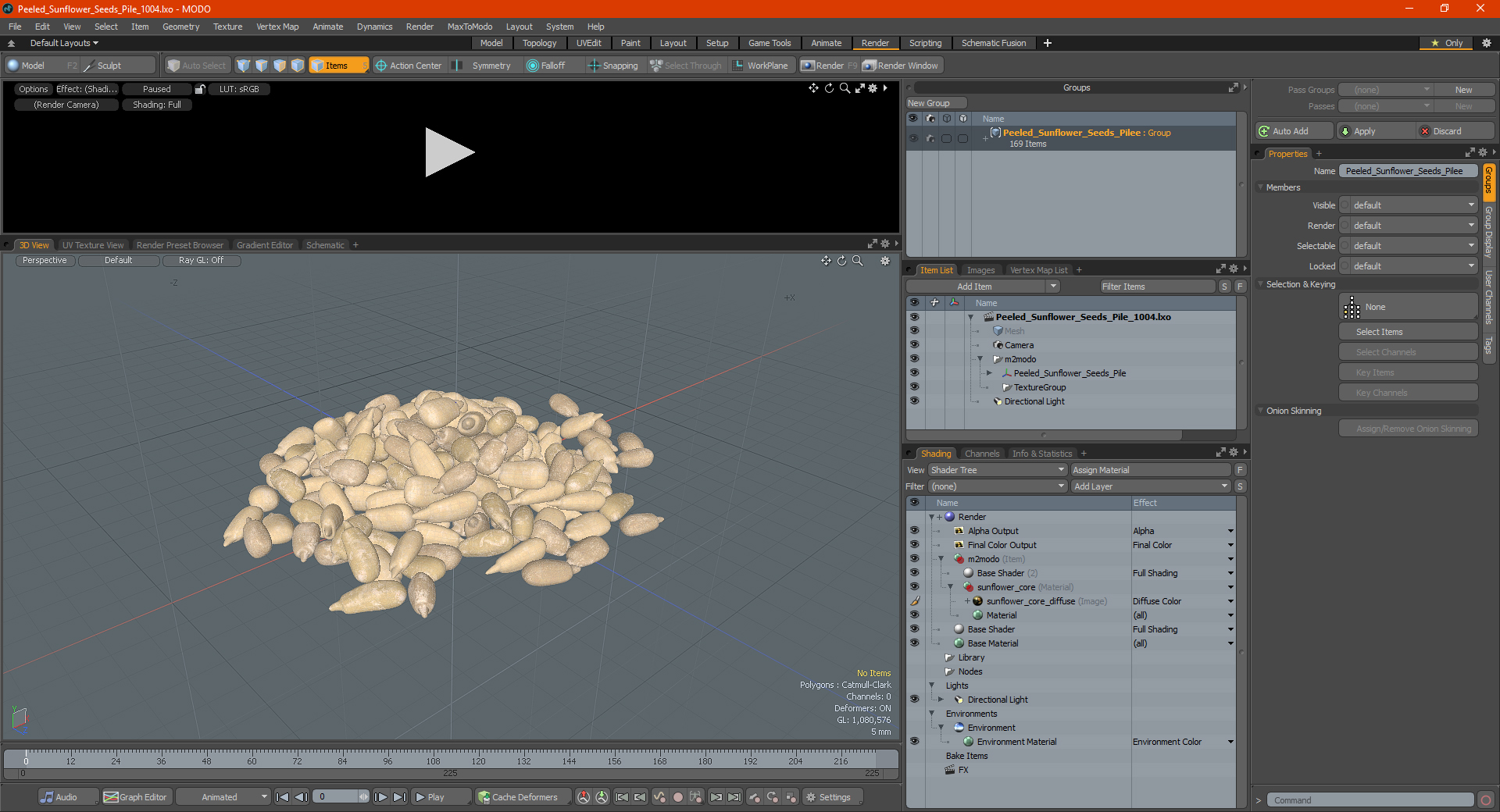This screenshot has width=1500, height=812.
Task: Switch to the Channels tab
Action: (981, 454)
